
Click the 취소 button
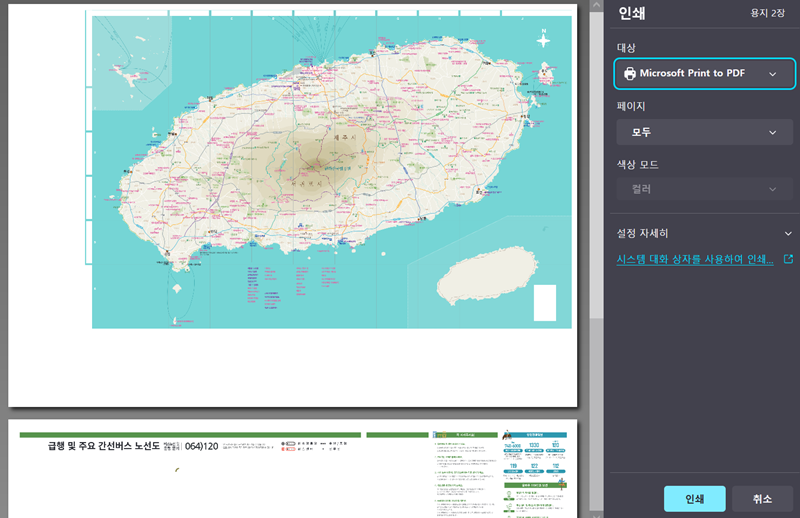tap(762, 499)
